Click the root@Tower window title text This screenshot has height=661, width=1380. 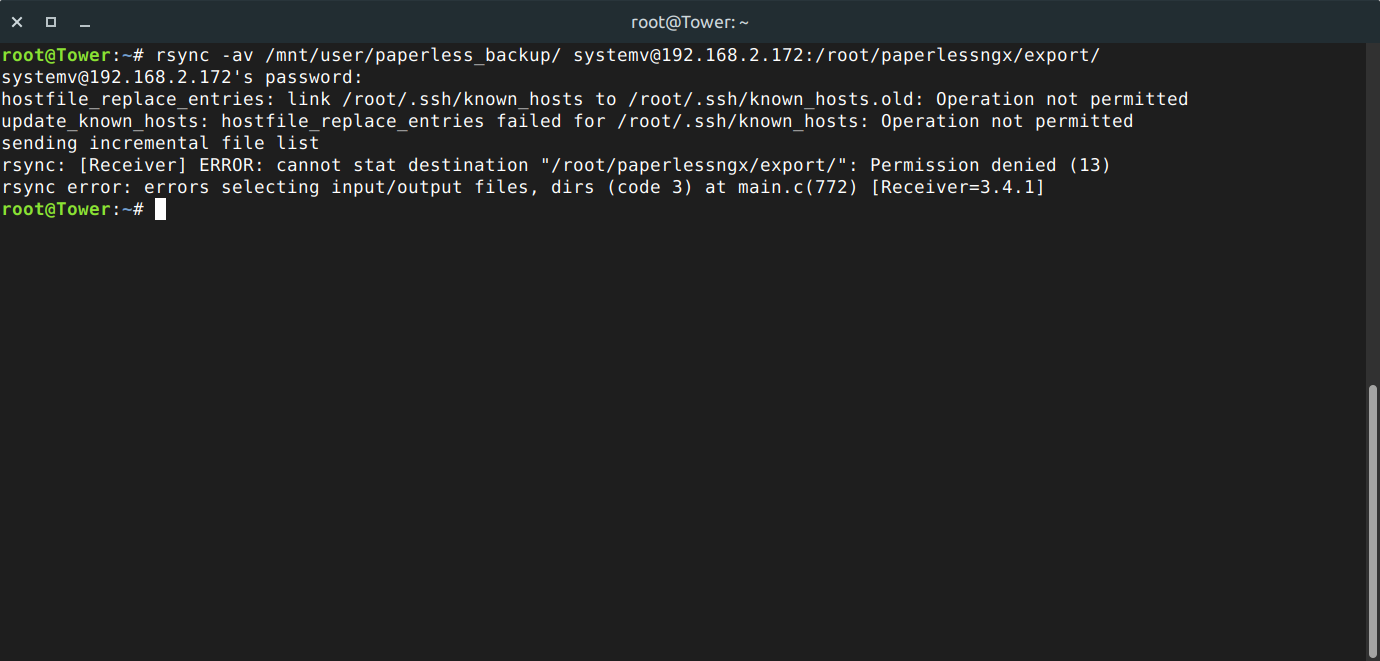[x=689, y=22]
